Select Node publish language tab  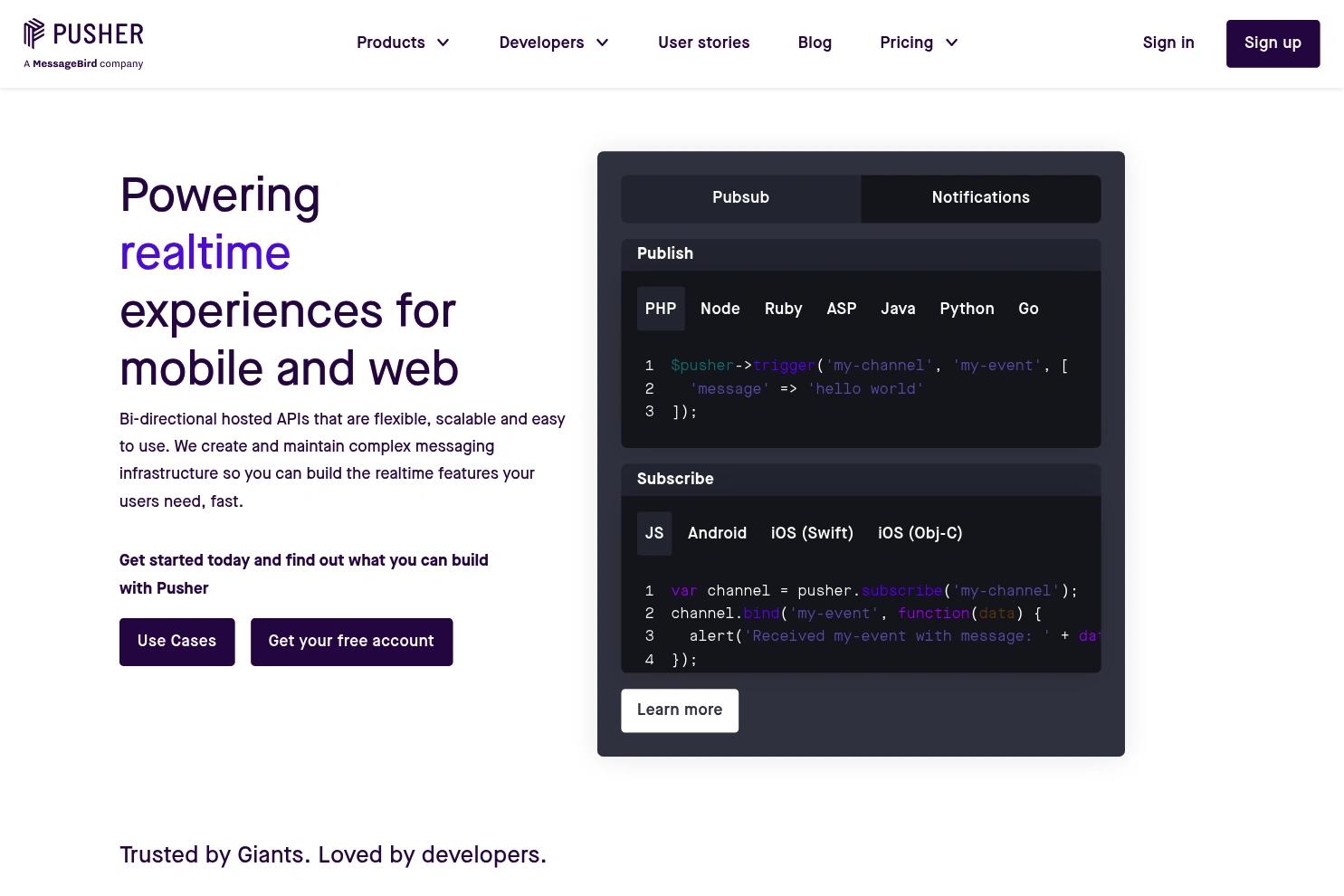pos(720,309)
